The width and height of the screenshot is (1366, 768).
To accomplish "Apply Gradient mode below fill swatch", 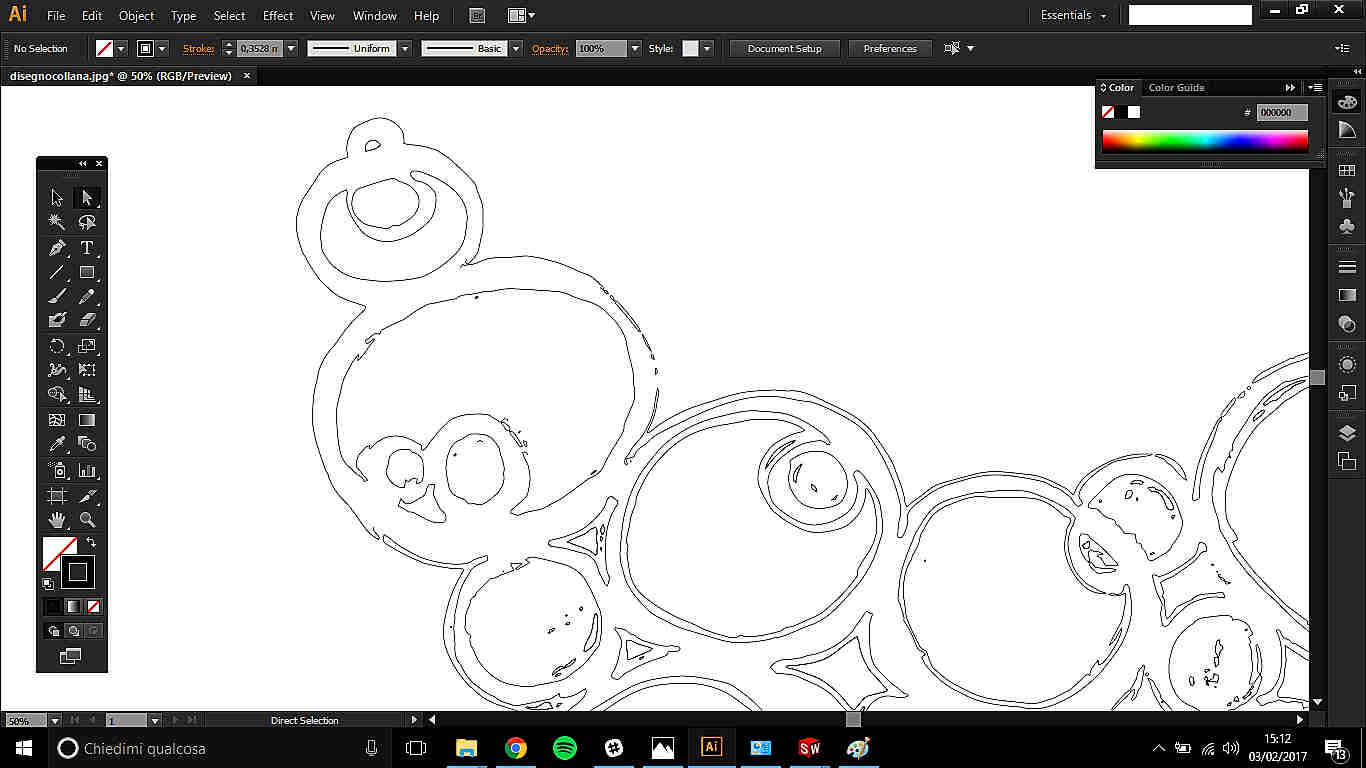I will point(73,606).
